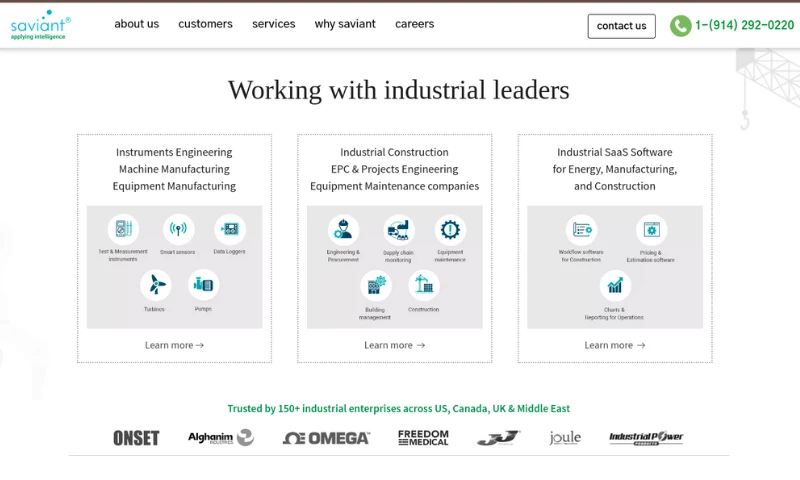
Task: Open the services menu item
Action: [273, 24]
